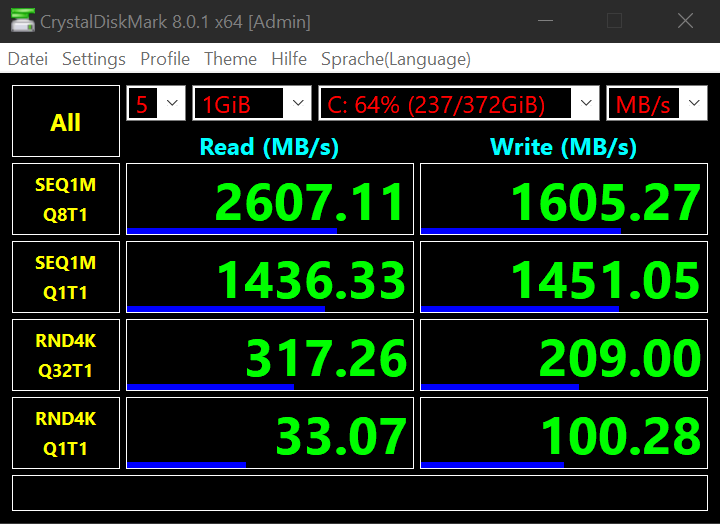This screenshot has height=524, width=720.
Task: Start the SEQ1M Q1T1 test
Action: (x=66, y=277)
